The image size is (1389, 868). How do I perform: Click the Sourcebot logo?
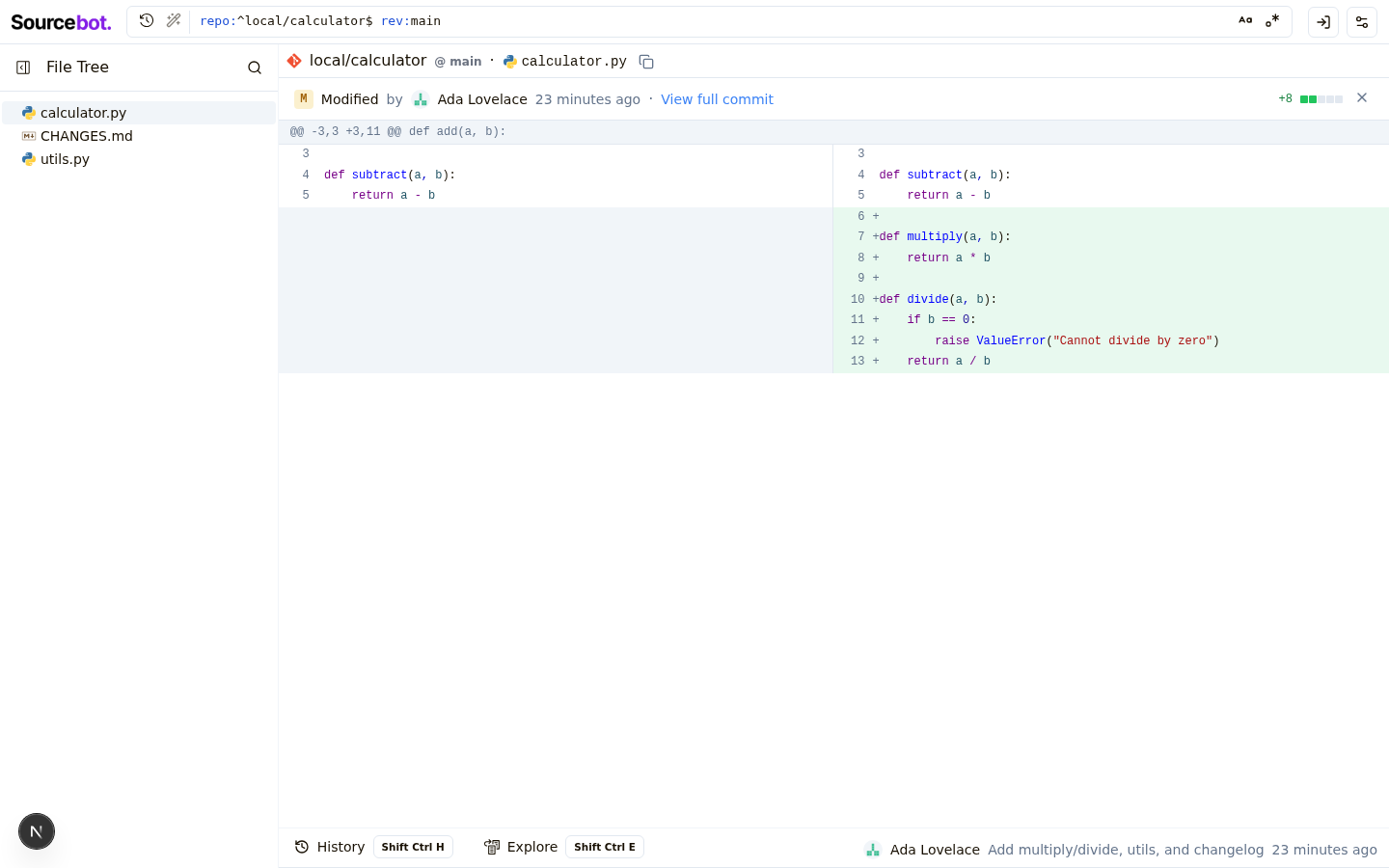tap(61, 21)
